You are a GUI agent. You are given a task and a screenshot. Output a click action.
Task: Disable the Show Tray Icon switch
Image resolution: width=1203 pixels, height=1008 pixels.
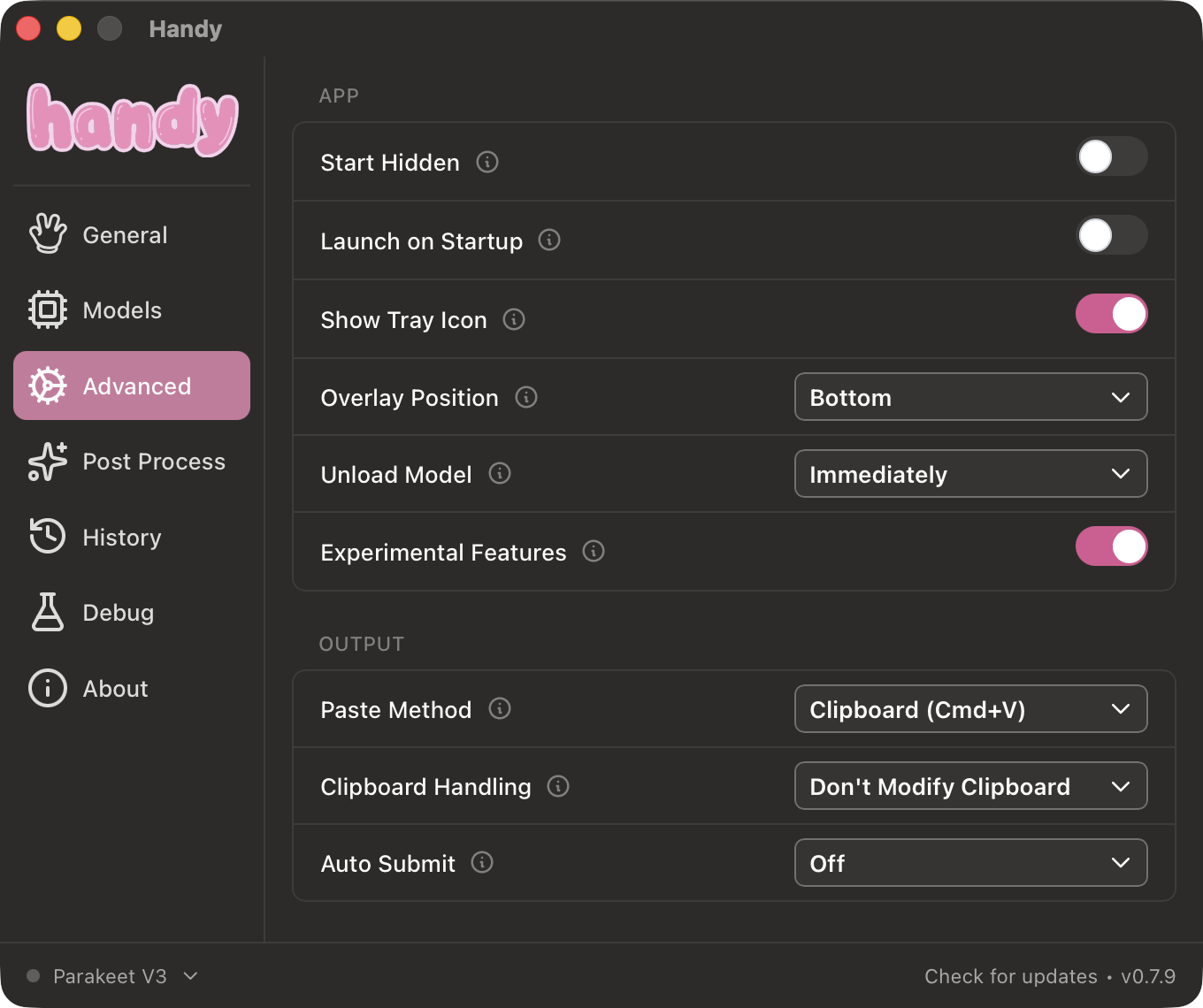point(1112,314)
